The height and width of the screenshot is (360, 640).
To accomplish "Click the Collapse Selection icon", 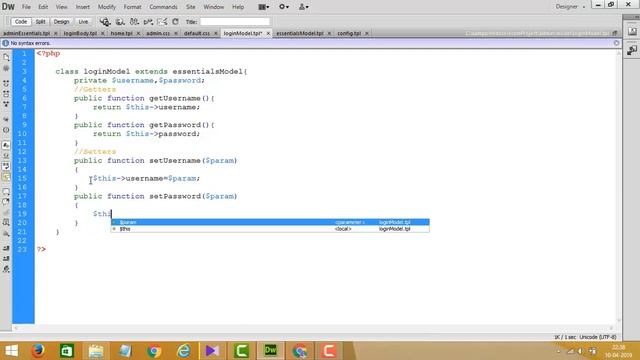I will [6, 94].
